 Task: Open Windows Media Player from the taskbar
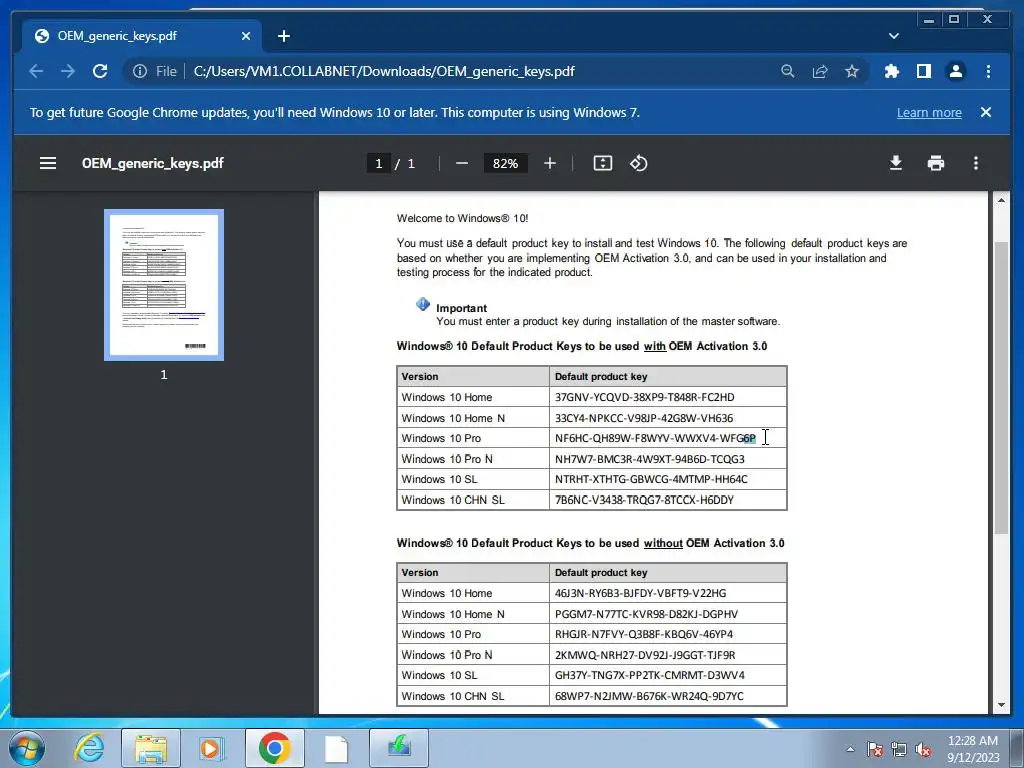210,748
